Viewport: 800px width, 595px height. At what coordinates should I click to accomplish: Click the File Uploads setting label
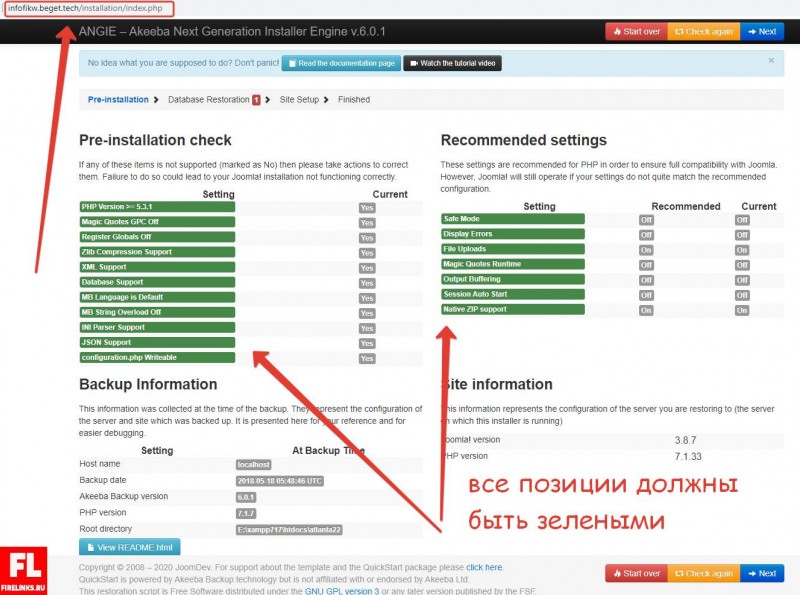click(x=513, y=249)
